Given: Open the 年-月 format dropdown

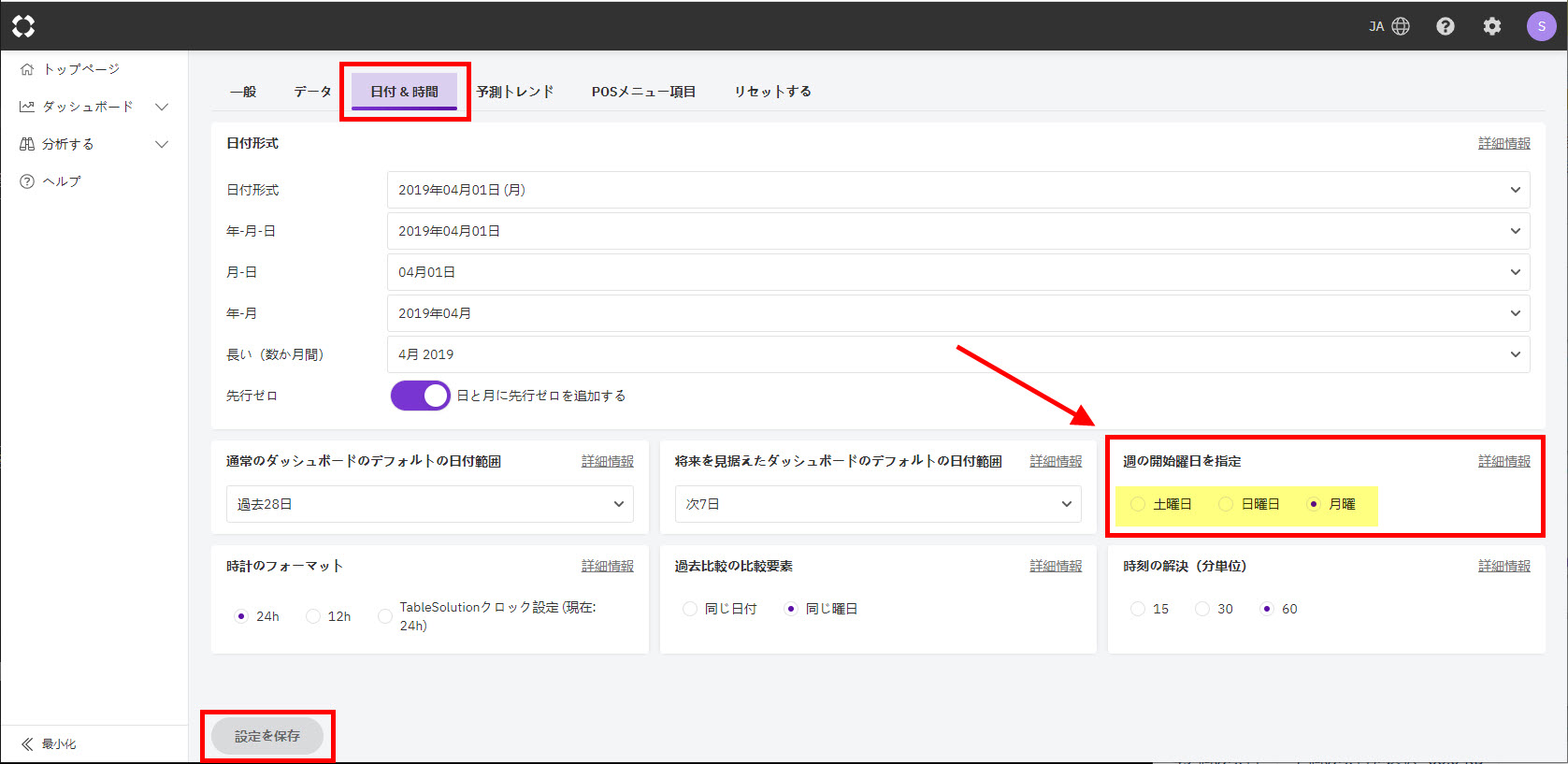Looking at the screenshot, I should tap(958, 313).
